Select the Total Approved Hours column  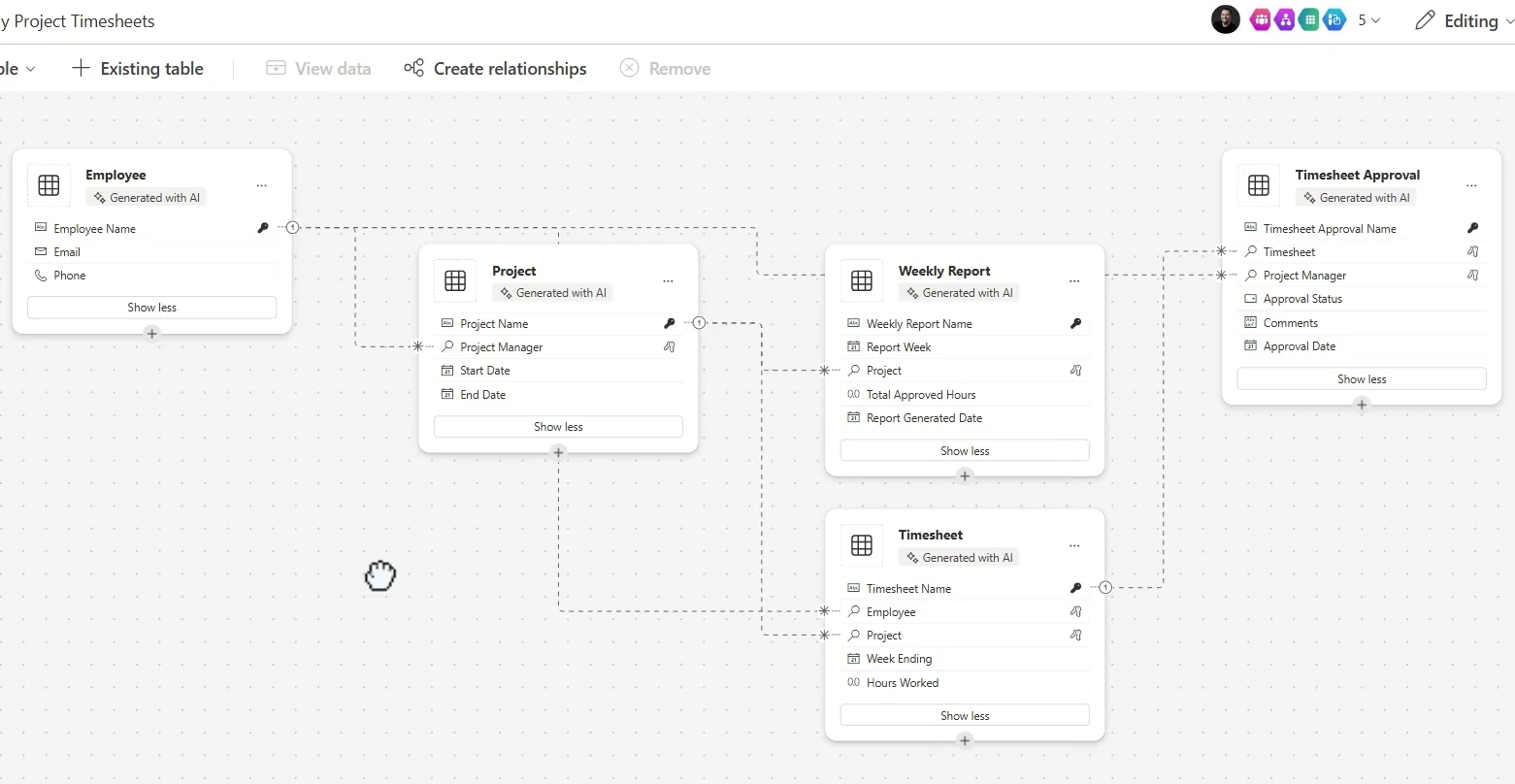click(x=965, y=395)
